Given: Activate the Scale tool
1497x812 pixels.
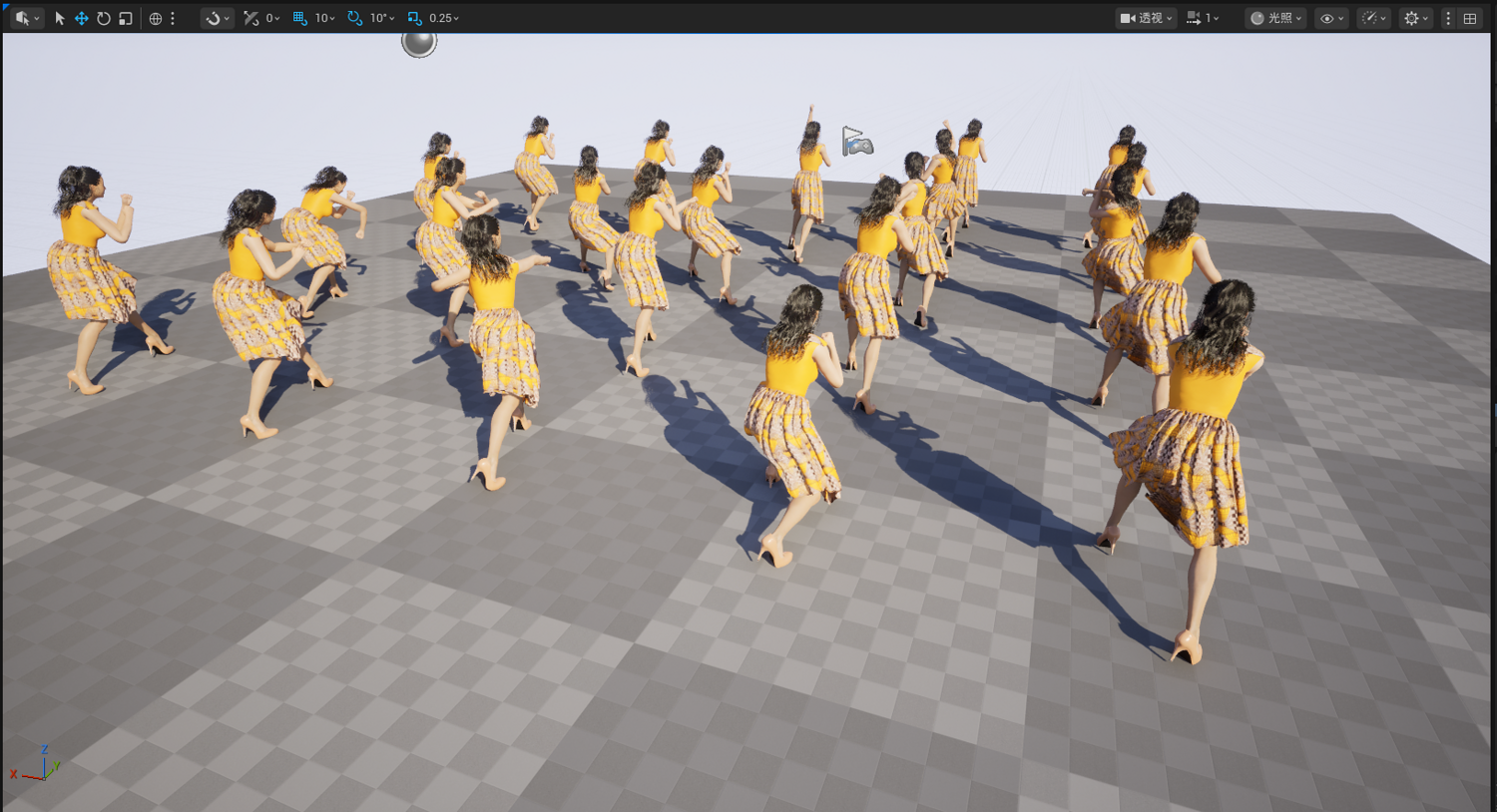Looking at the screenshot, I should pyautogui.click(x=126, y=18).
